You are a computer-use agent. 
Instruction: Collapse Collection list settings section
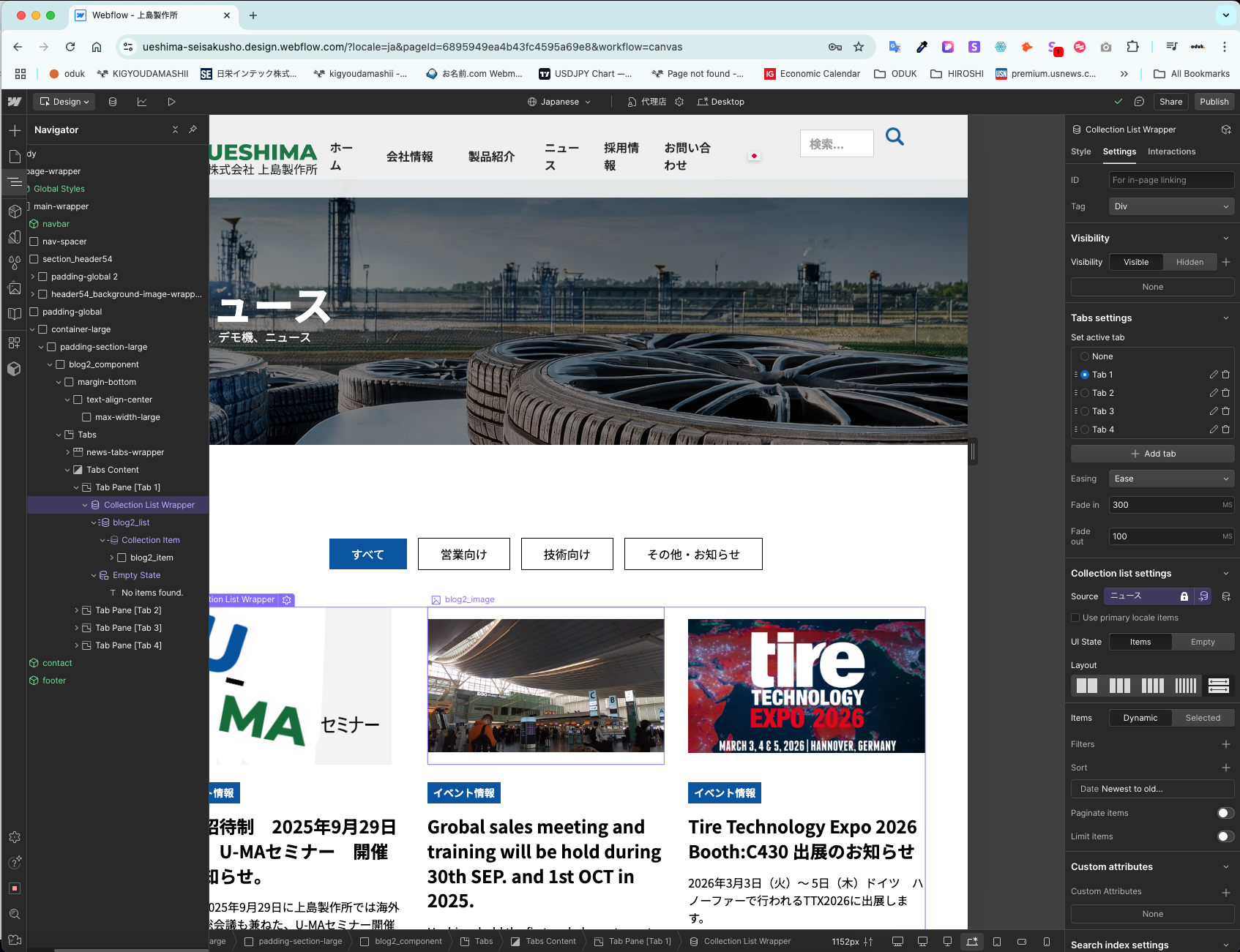point(1226,574)
